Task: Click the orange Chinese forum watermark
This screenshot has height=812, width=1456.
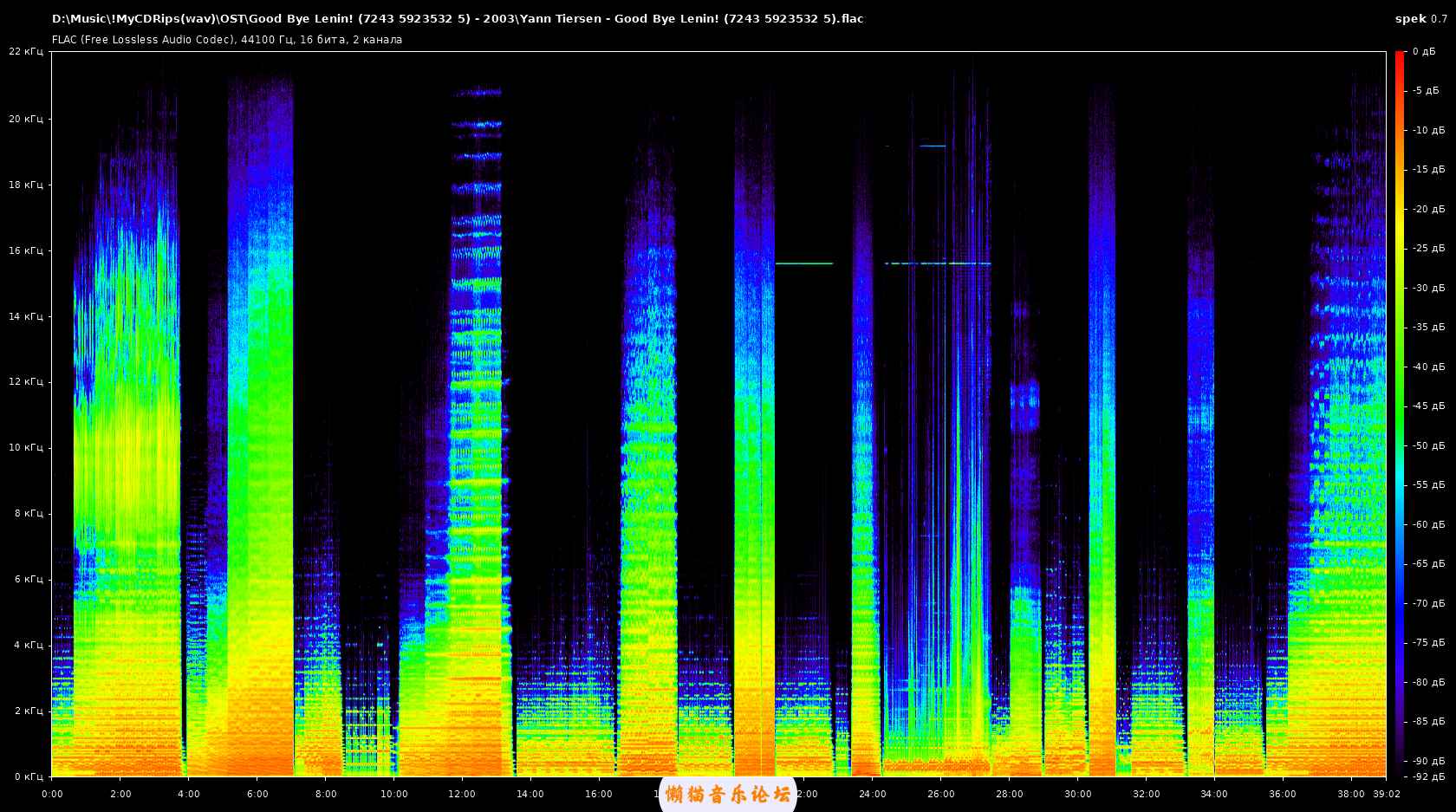Action: [728, 795]
